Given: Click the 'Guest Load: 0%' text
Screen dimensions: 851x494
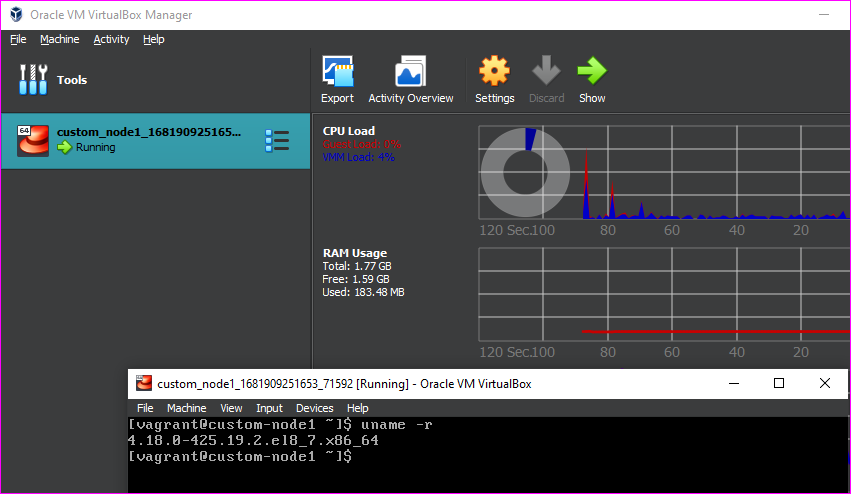Looking at the screenshot, I should [x=361, y=144].
